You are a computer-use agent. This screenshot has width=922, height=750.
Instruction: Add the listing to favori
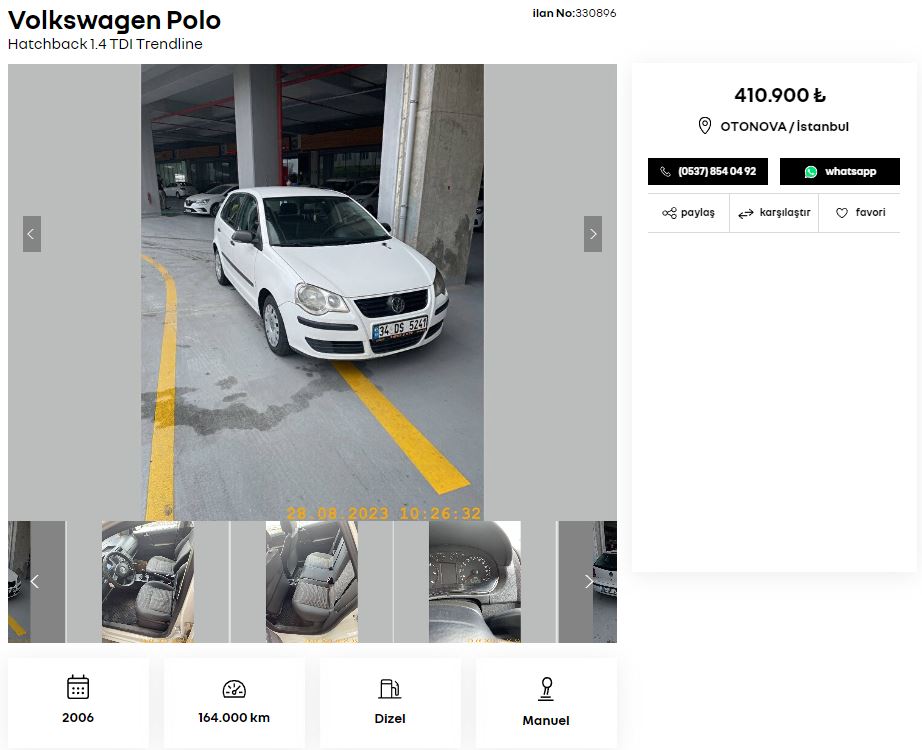click(x=860, y=212)
